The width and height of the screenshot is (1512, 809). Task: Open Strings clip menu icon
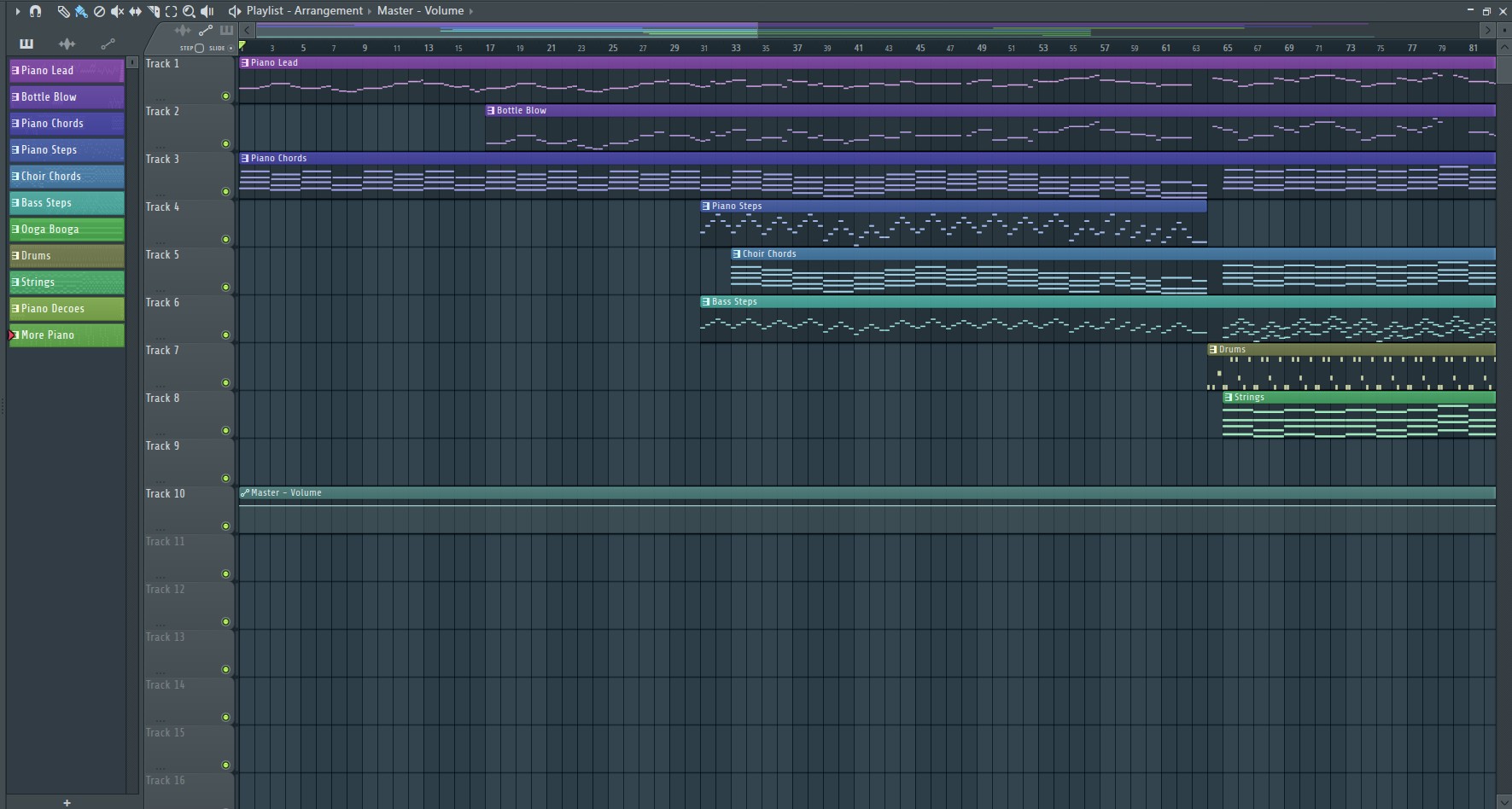(1229, 397)
